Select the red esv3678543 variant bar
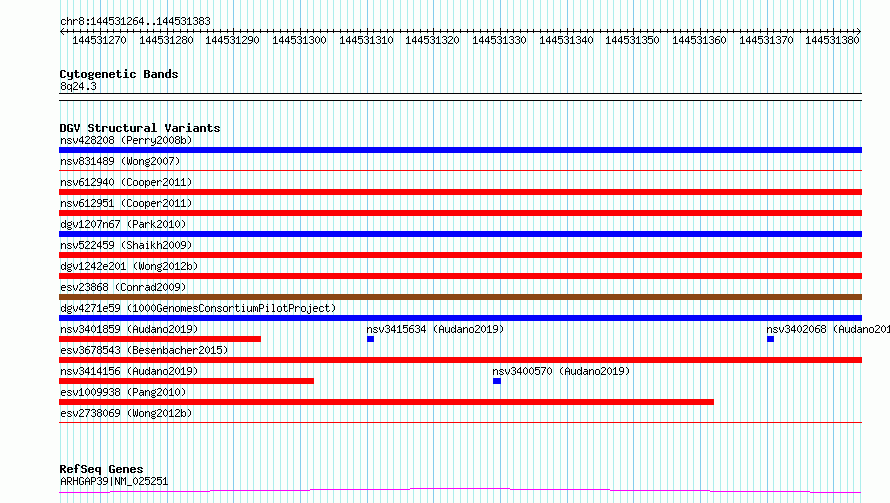 460,360
